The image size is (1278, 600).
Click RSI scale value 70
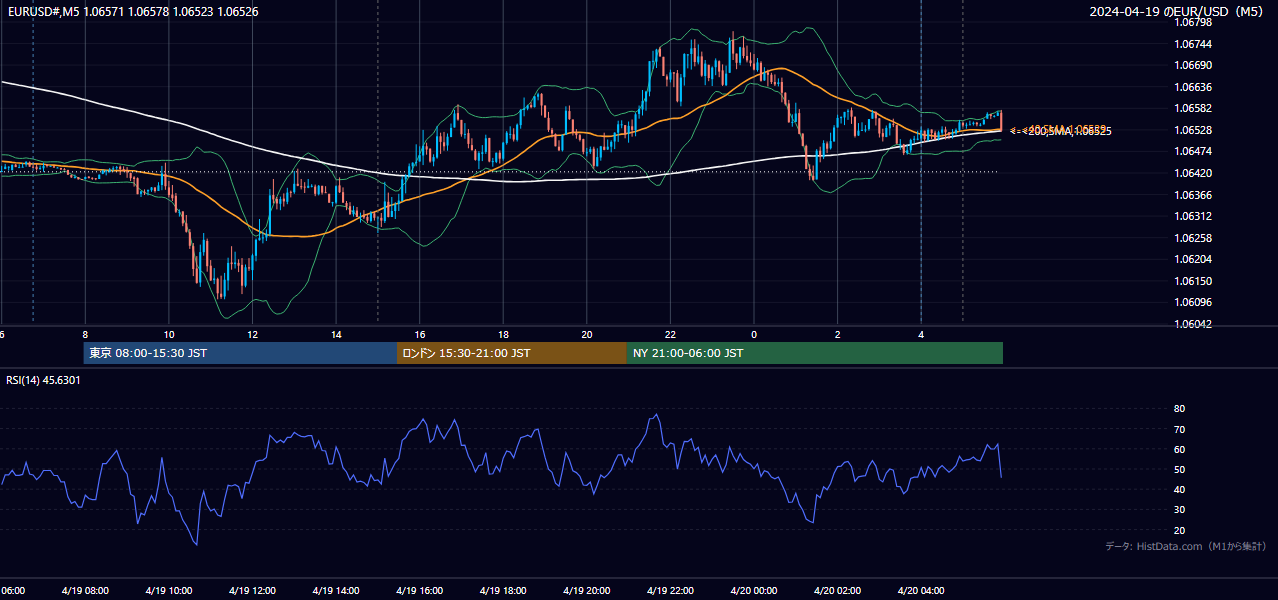click(x=1179, y=429)
